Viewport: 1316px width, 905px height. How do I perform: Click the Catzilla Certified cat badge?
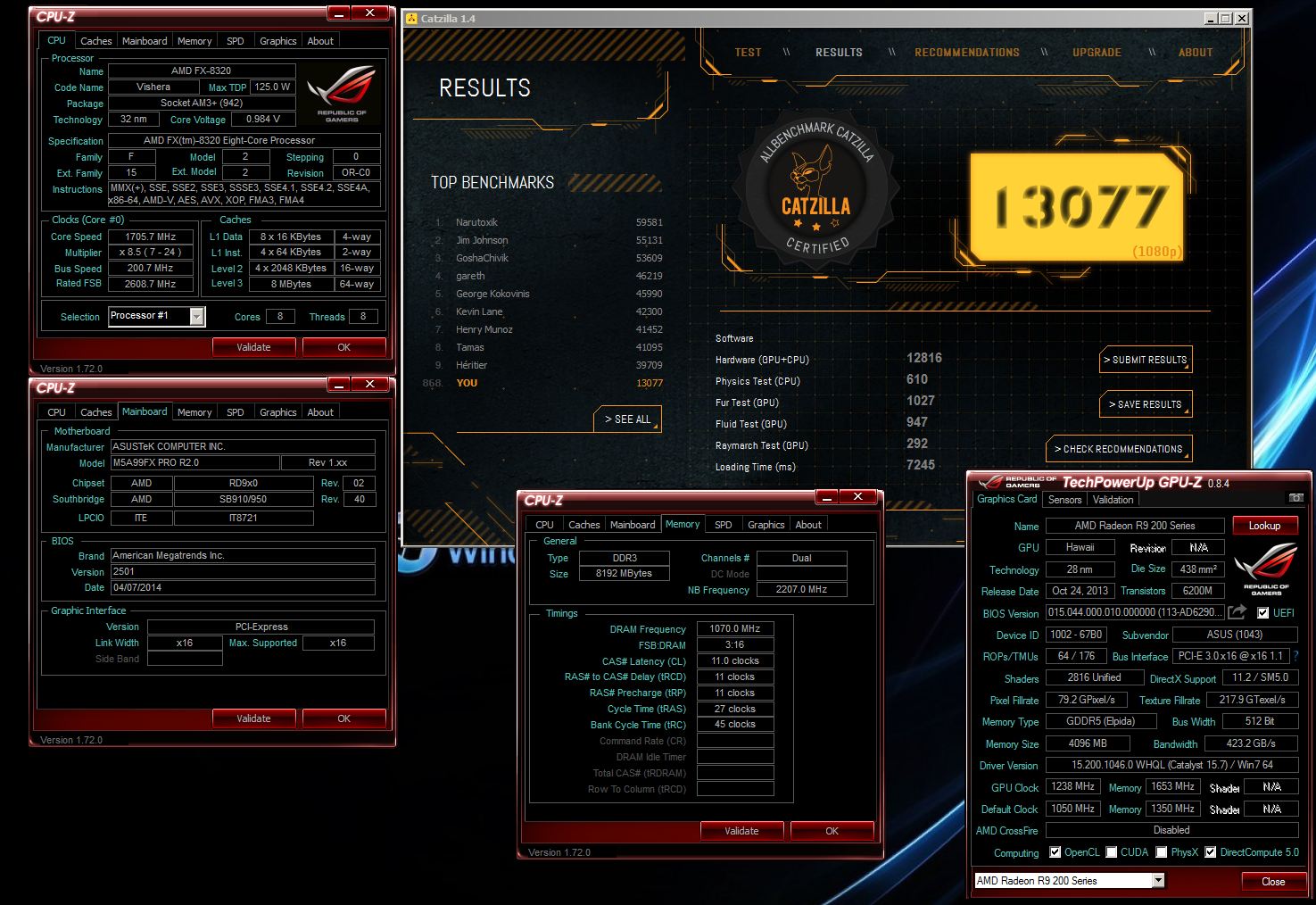click(815, 194)
